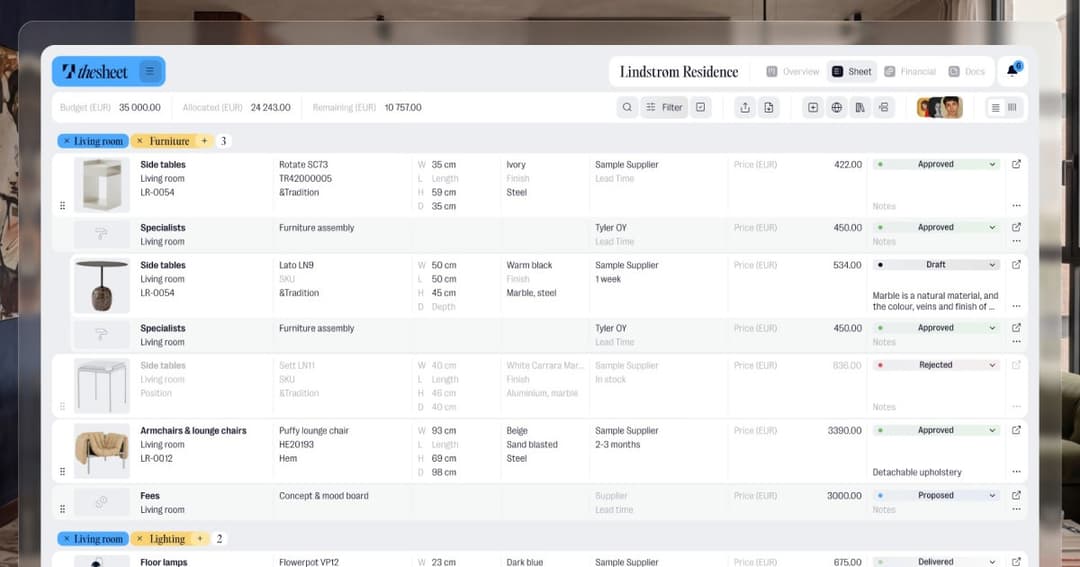This screenshot has width=1080, height=567.
Task: Click drag handle of Fees row
Action: coord(63,509)
